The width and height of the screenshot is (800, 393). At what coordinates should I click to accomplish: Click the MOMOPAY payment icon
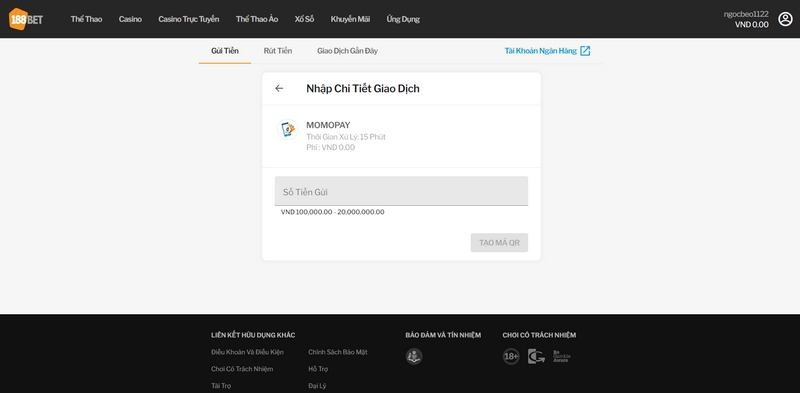tap(287, 129)
